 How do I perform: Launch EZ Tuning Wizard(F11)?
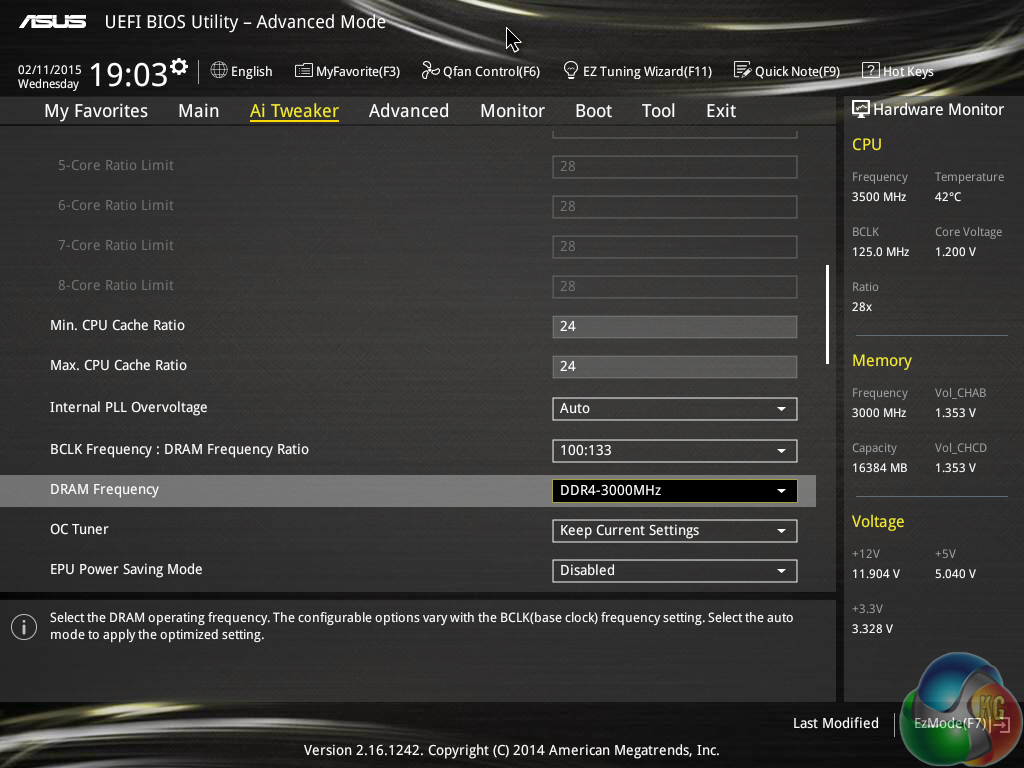point(637,71)
